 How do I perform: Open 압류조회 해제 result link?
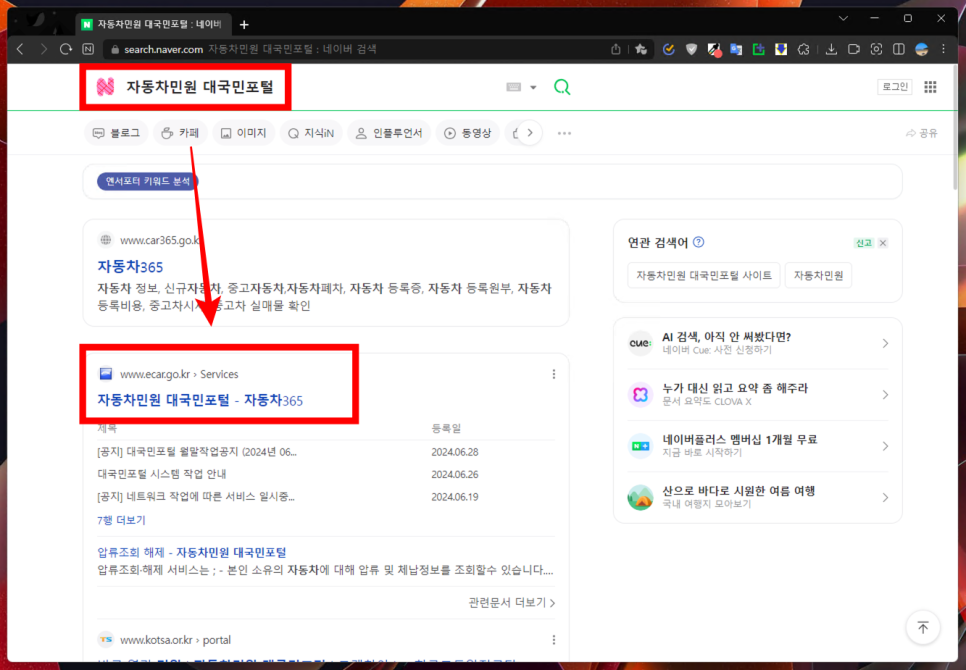192,552
